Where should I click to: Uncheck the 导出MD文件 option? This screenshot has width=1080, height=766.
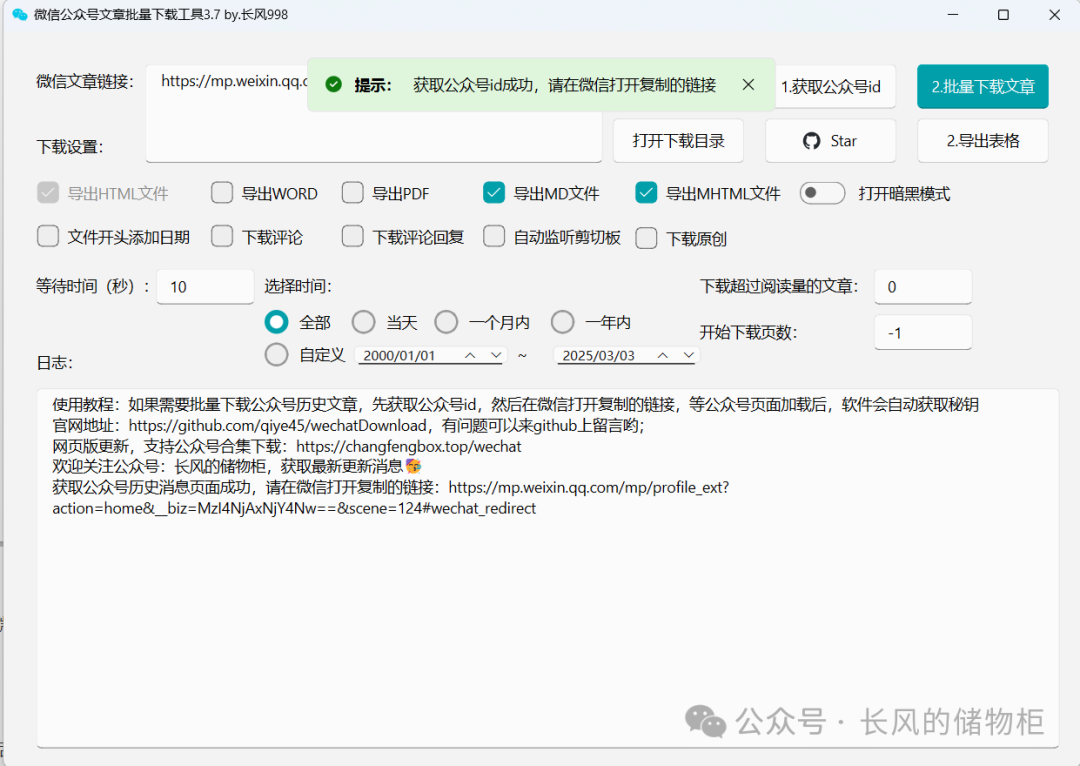493,193
